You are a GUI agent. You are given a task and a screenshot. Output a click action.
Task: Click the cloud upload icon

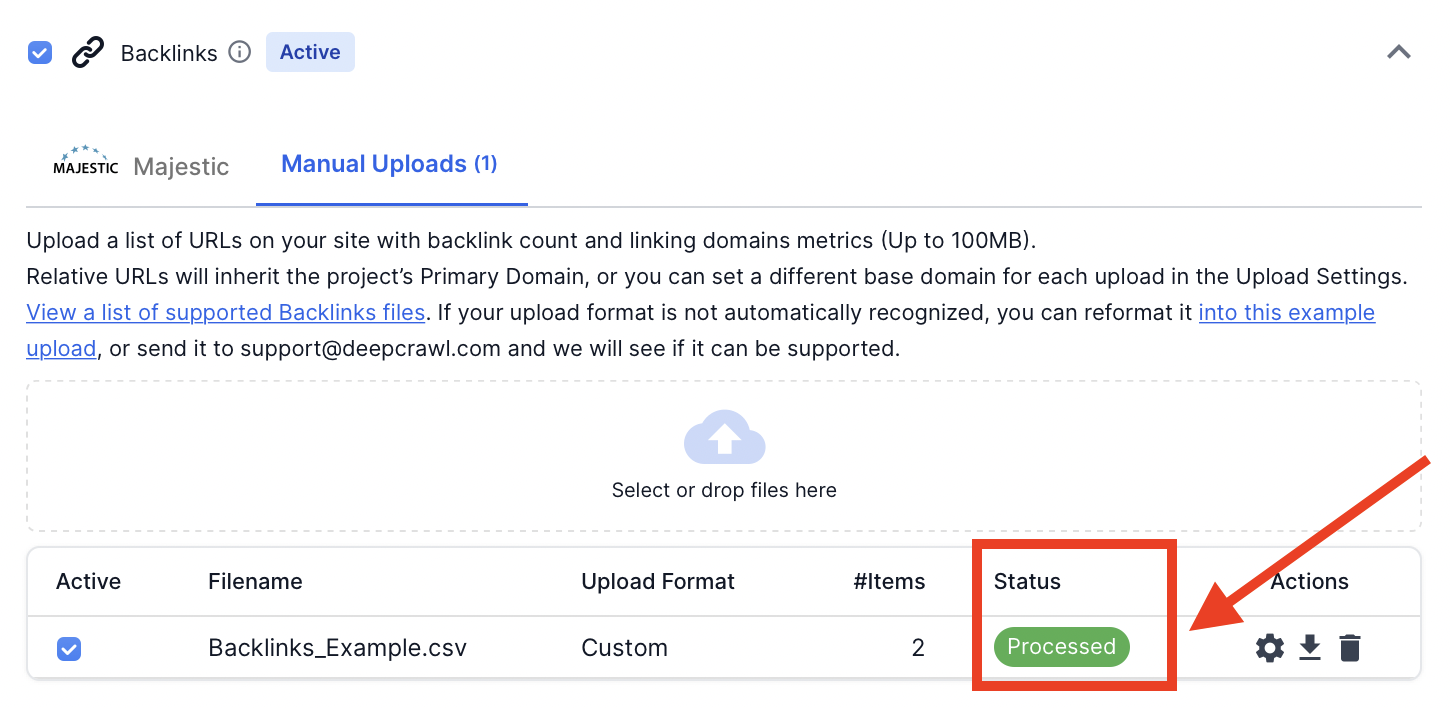(723, 437)
